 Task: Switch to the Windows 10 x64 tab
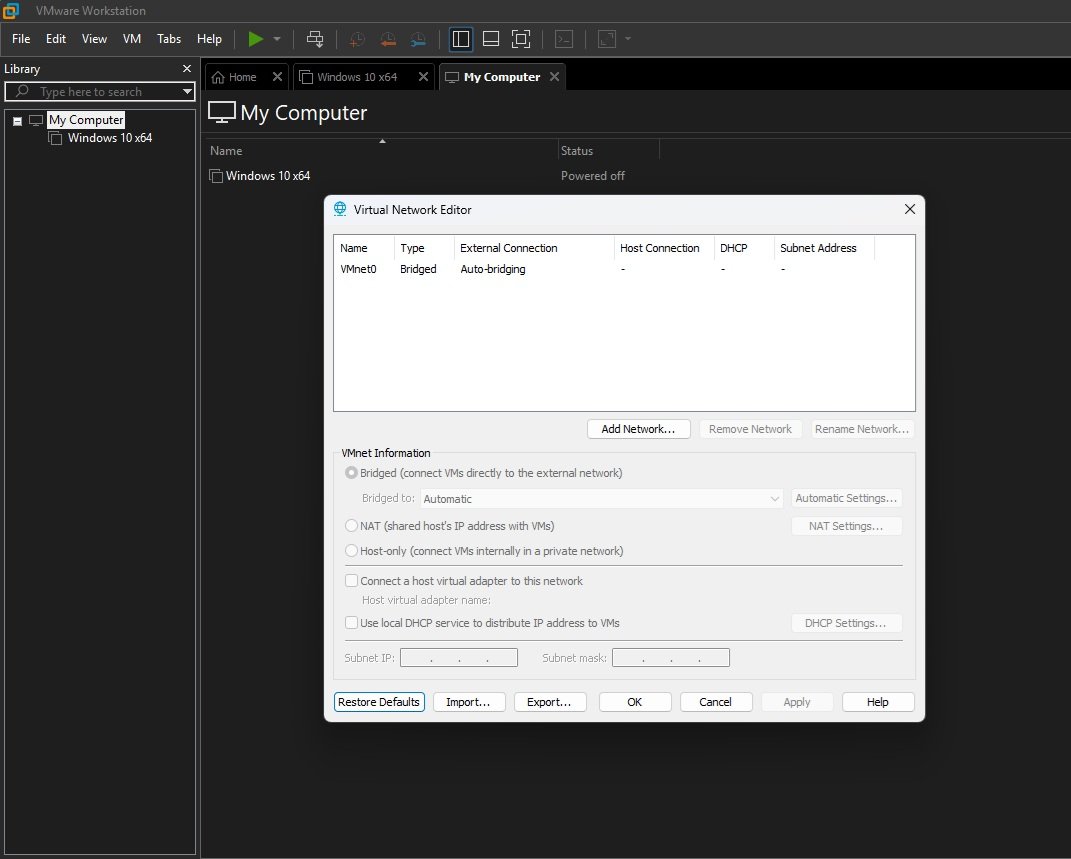pos(357,77)
